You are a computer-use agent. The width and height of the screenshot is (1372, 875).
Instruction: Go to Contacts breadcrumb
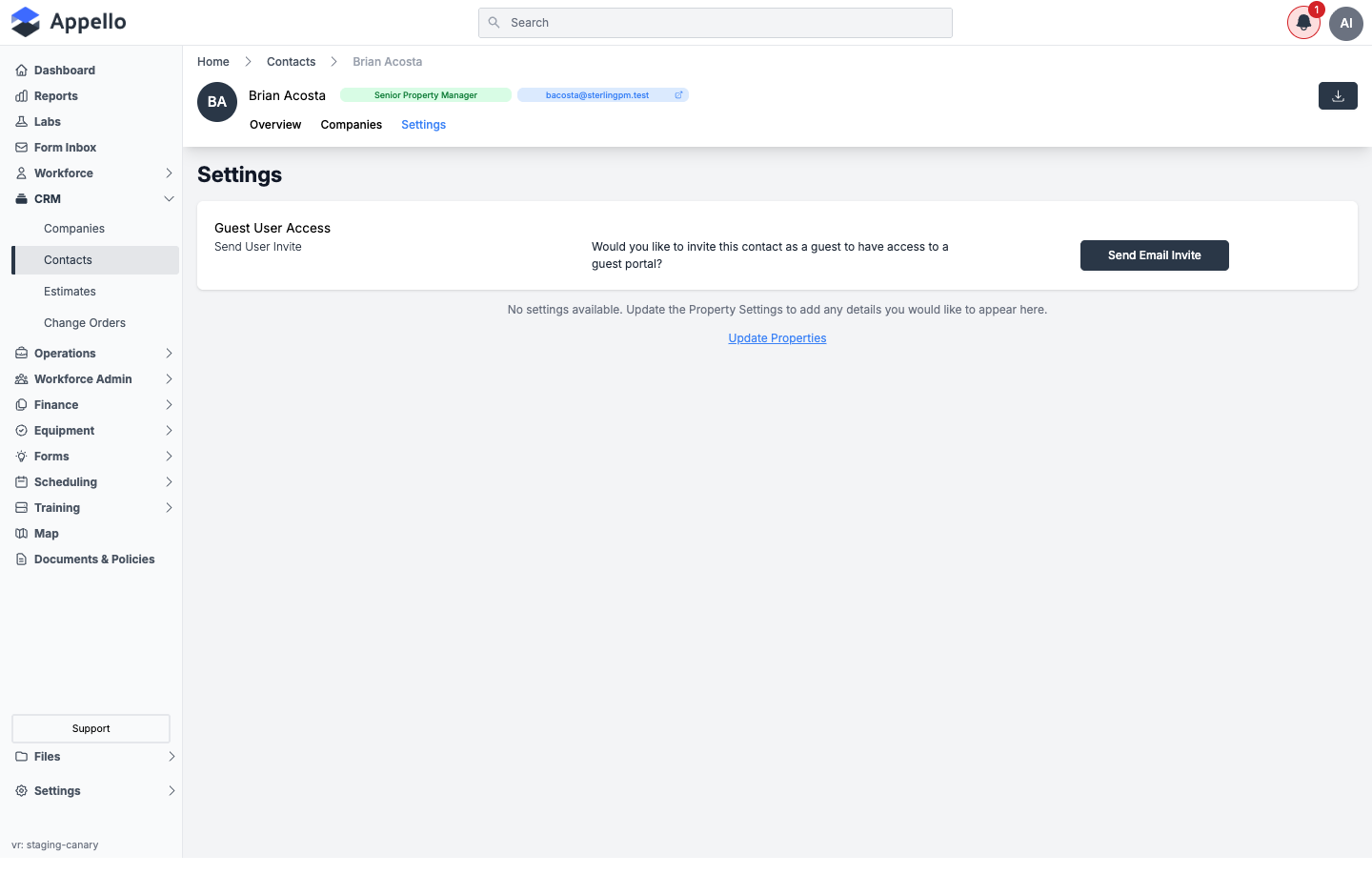pyautogui.click(x=291, y=62)
